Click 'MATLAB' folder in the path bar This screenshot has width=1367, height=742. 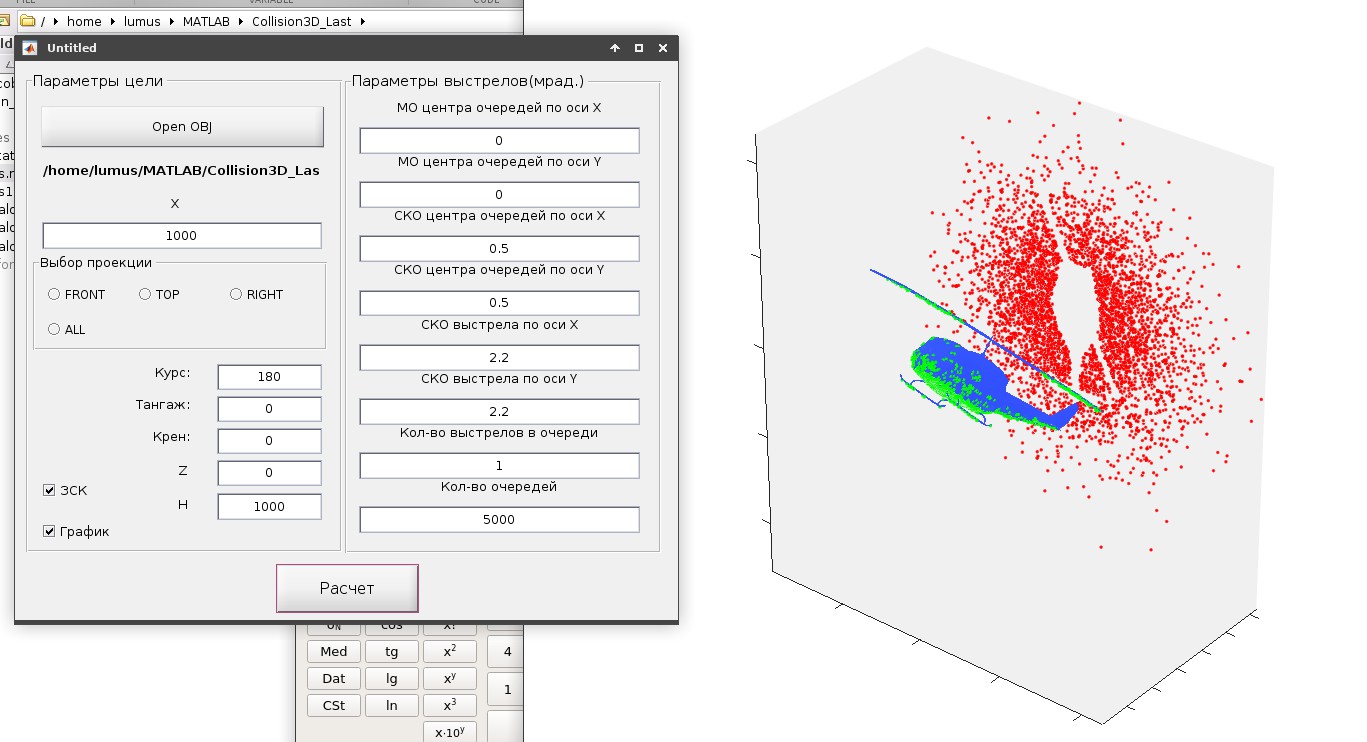(x=207, y=21)
